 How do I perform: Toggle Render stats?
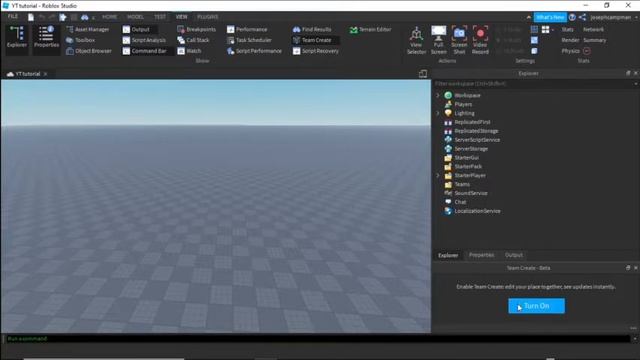point(570,40)
